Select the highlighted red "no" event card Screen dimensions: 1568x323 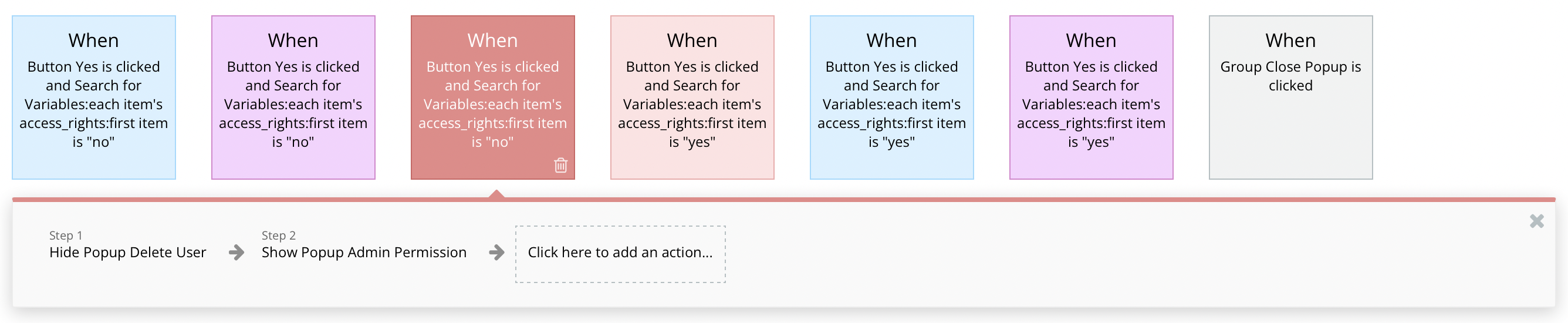coord(492,97)
